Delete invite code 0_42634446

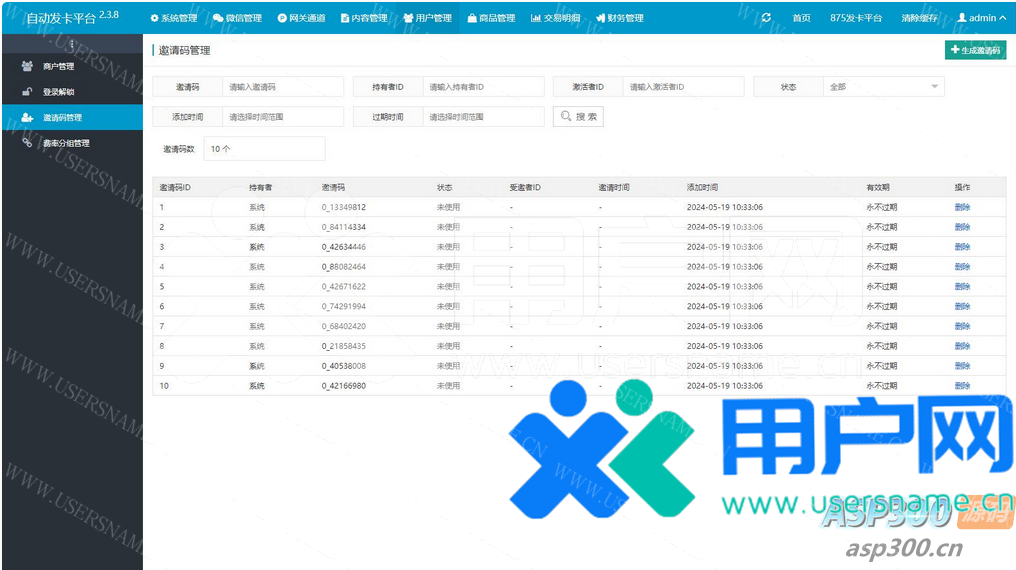(962, 247)
